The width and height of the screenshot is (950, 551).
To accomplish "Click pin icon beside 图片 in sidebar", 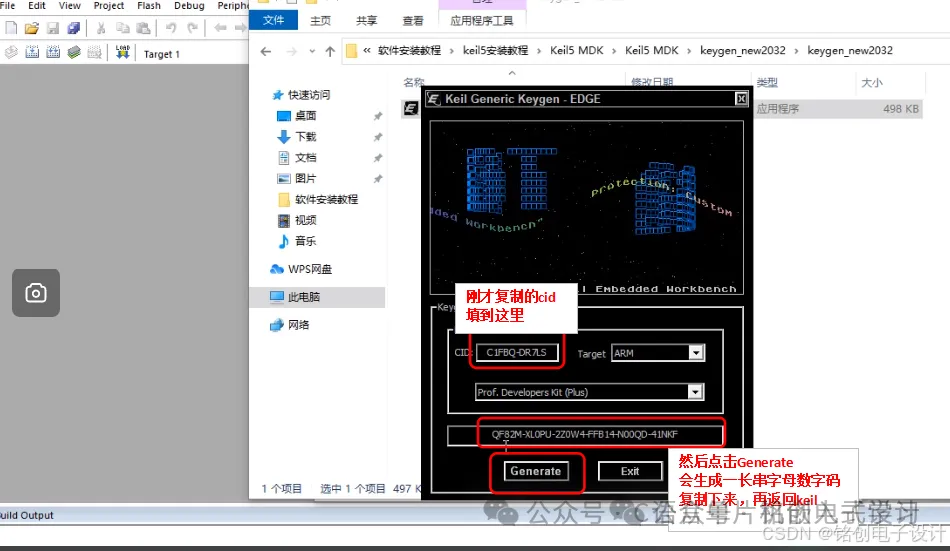I will click(377, 179).
